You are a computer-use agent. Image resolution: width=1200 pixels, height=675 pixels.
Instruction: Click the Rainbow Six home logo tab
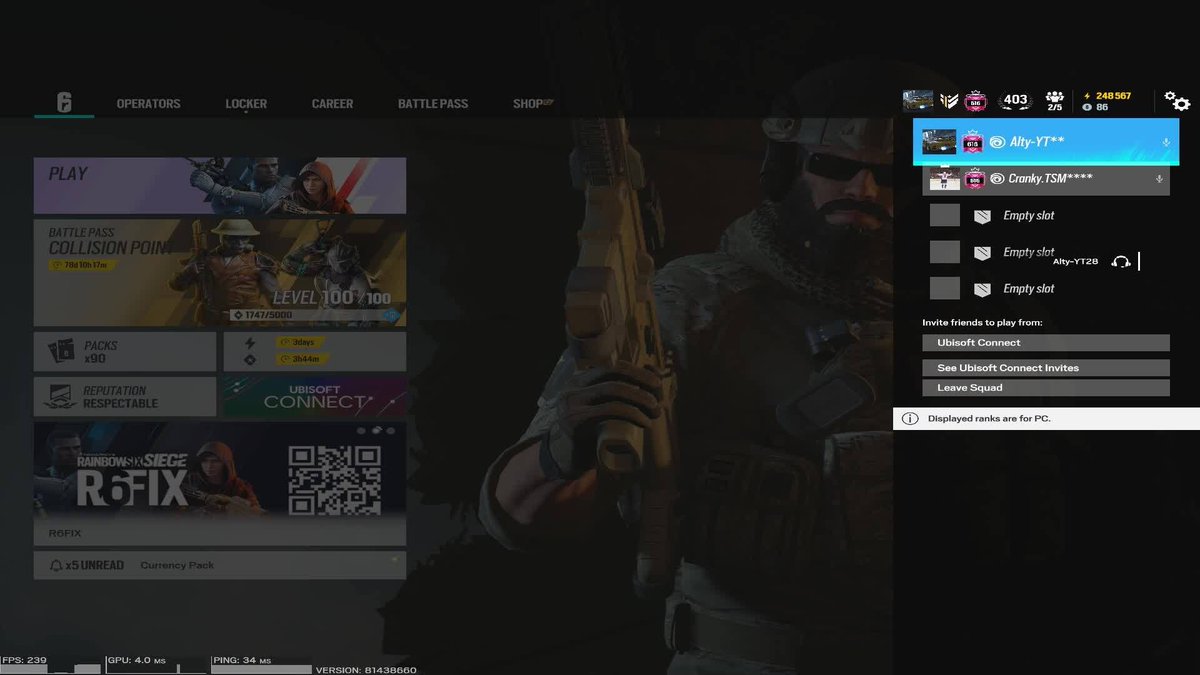click(x=64, y=103)
